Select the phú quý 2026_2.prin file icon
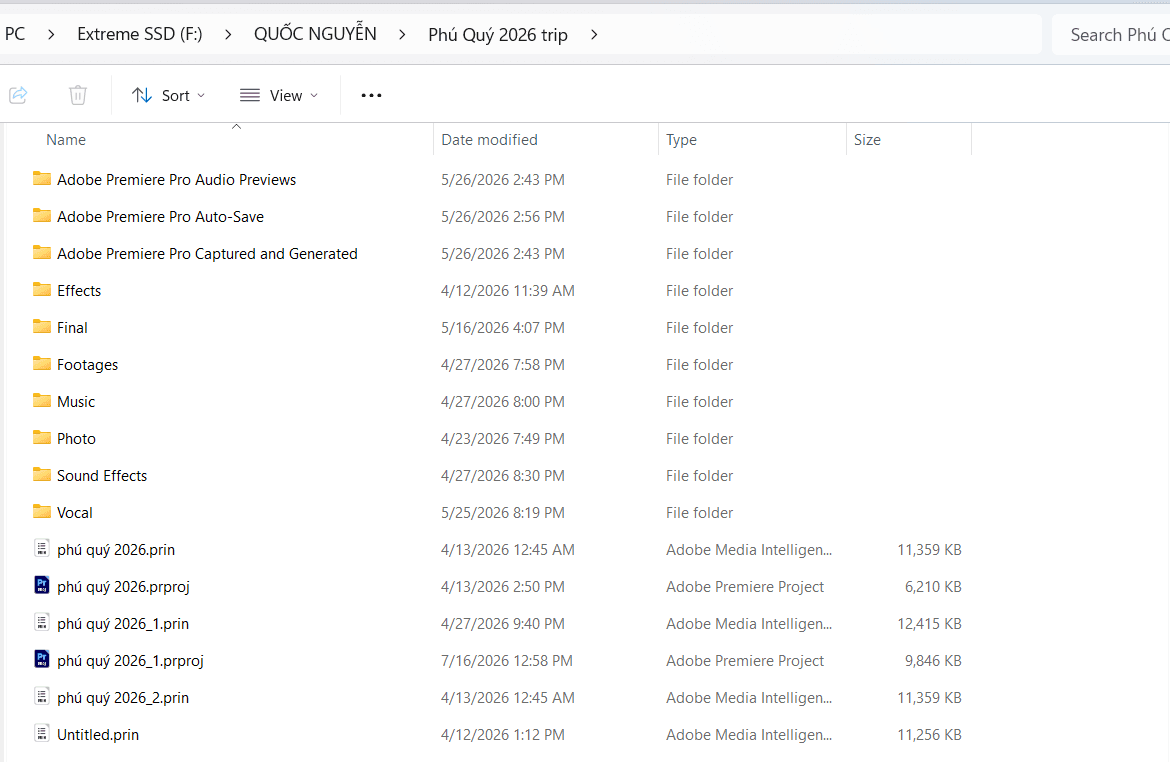The image size is (1170, 762). click(43, 696)
